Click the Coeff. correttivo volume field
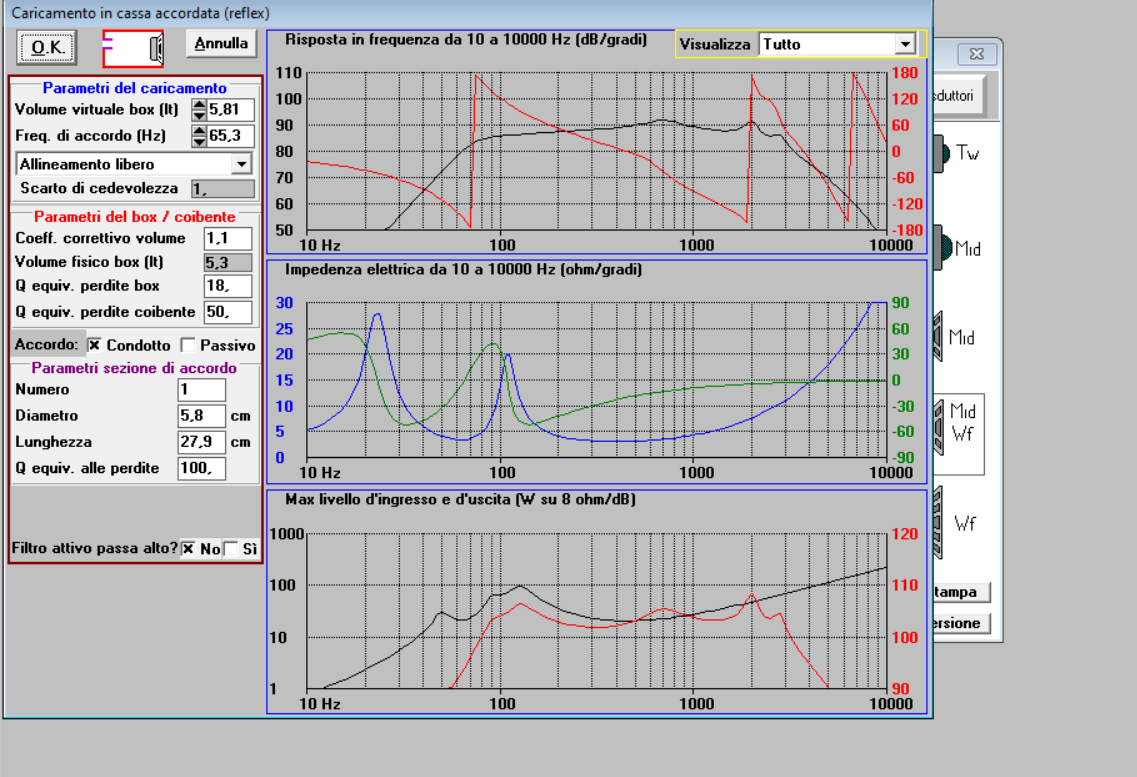Screen dimensions: 1137x777 (x=228, y=238)
